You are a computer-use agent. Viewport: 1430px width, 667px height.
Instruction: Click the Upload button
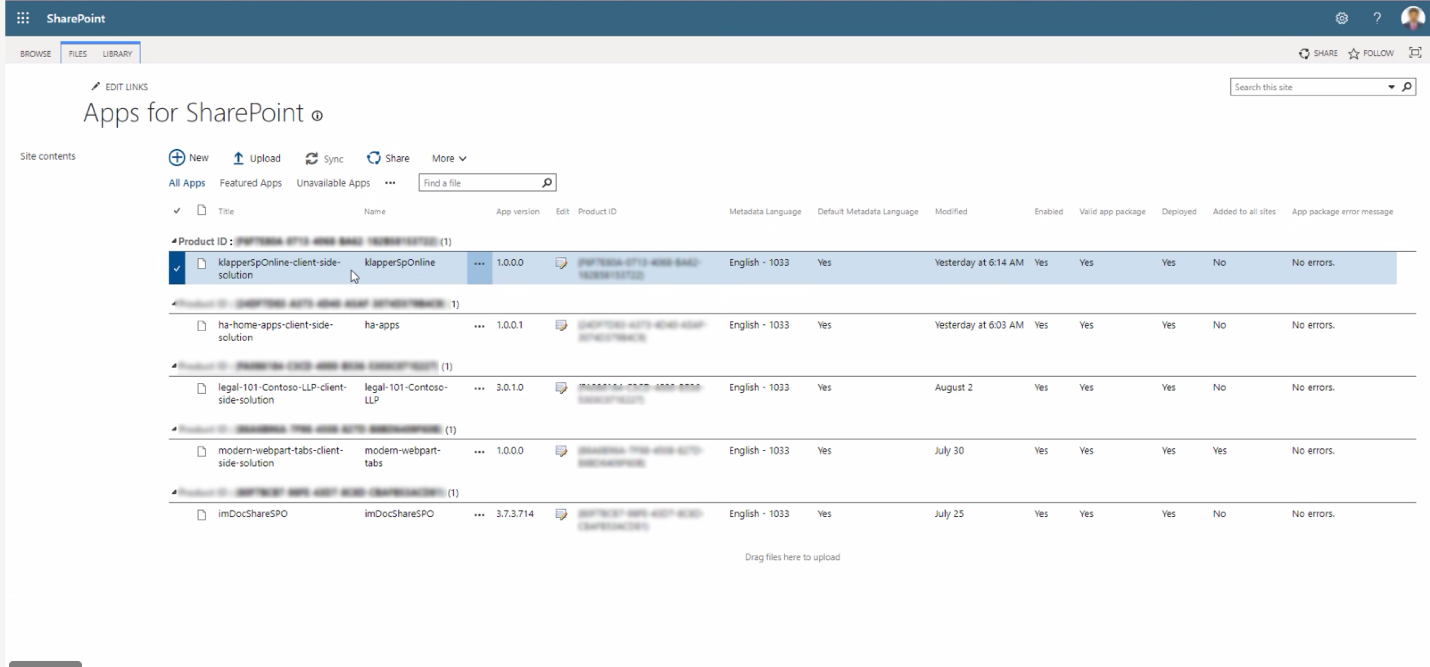pos(257,158)
